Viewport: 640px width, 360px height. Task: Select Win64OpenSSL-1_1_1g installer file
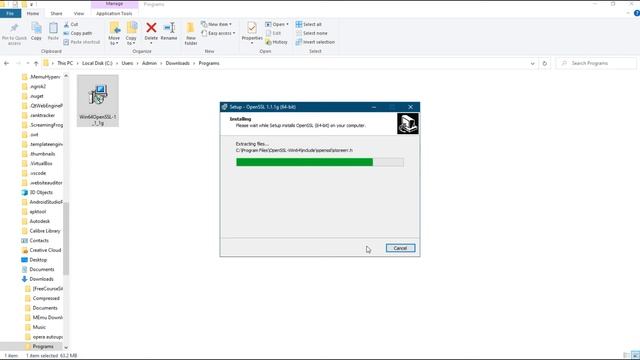(98, 101)
